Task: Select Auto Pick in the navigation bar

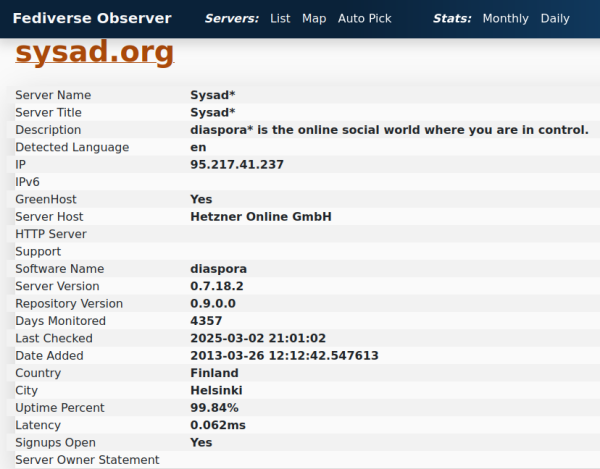Action: (x=364, y=18)
